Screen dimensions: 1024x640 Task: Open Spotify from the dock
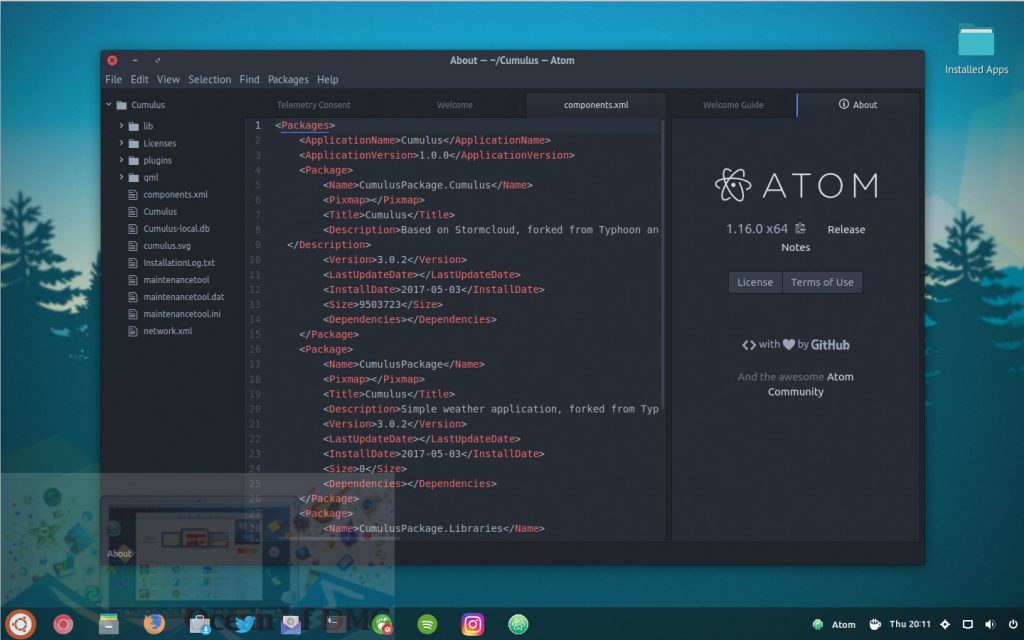point(426,623)
